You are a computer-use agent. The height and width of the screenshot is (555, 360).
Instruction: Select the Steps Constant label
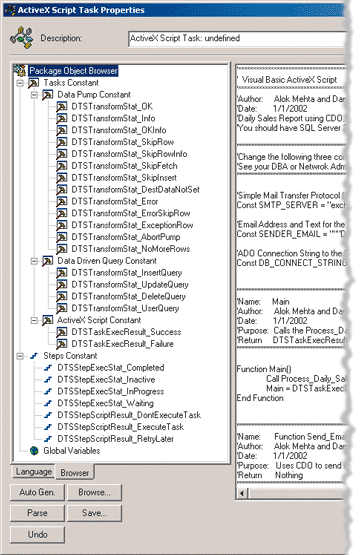point(70,356)
